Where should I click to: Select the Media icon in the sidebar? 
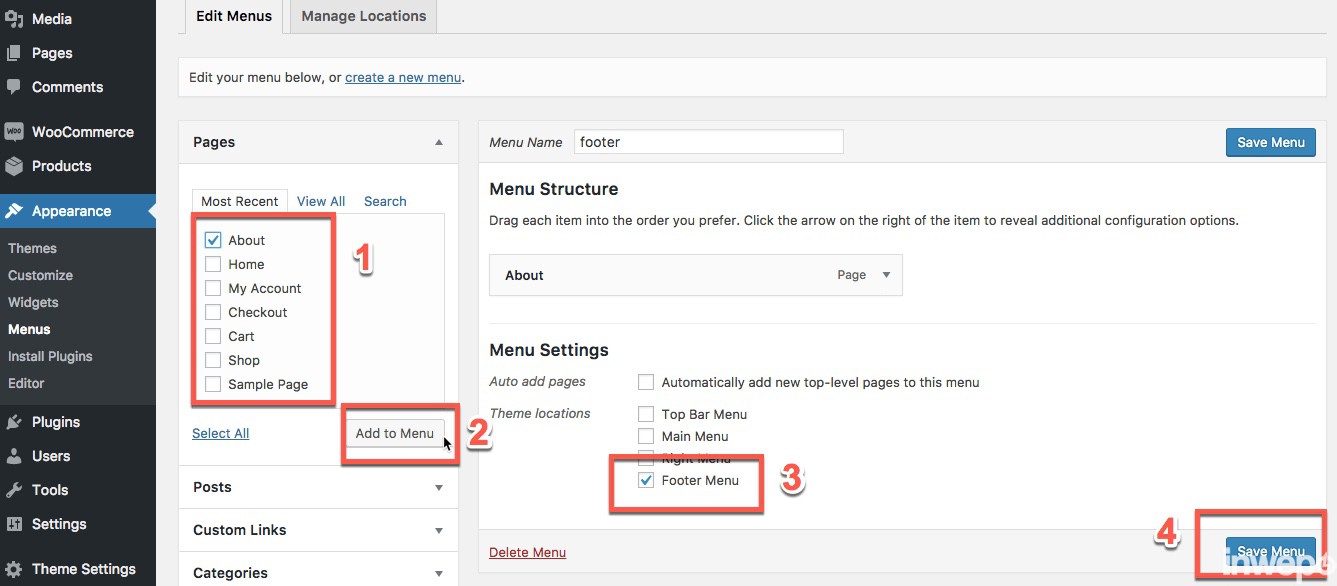tap(16, 18)
